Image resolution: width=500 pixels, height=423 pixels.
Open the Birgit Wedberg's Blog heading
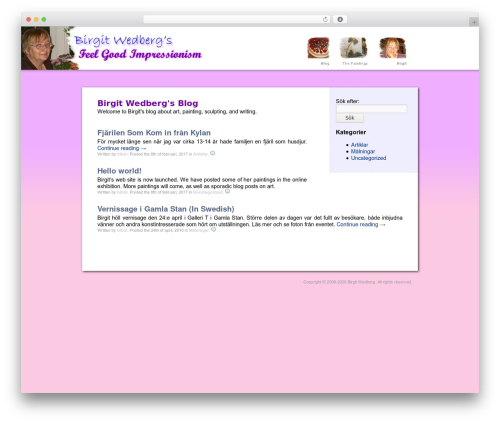point(148,103)
